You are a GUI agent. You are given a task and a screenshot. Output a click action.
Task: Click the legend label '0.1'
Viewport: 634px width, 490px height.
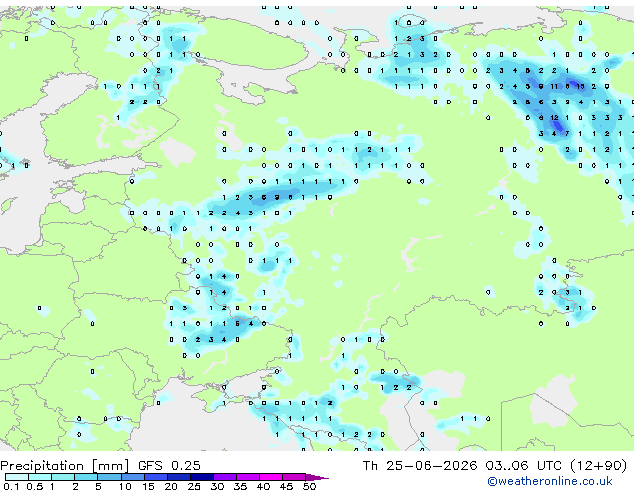pos(11,486)
